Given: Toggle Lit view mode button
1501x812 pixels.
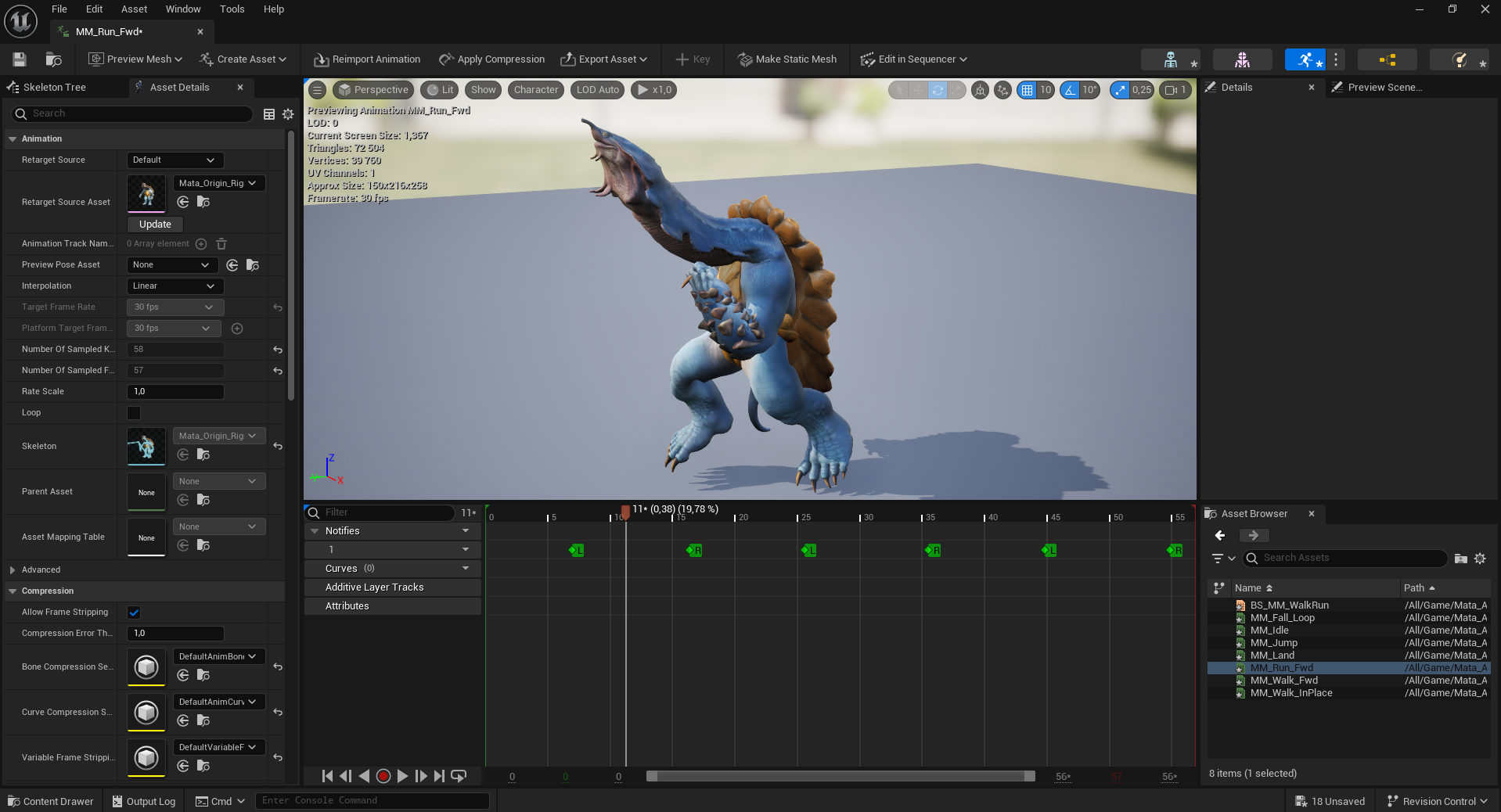Looking at the screenshot, I should point(440,90).
